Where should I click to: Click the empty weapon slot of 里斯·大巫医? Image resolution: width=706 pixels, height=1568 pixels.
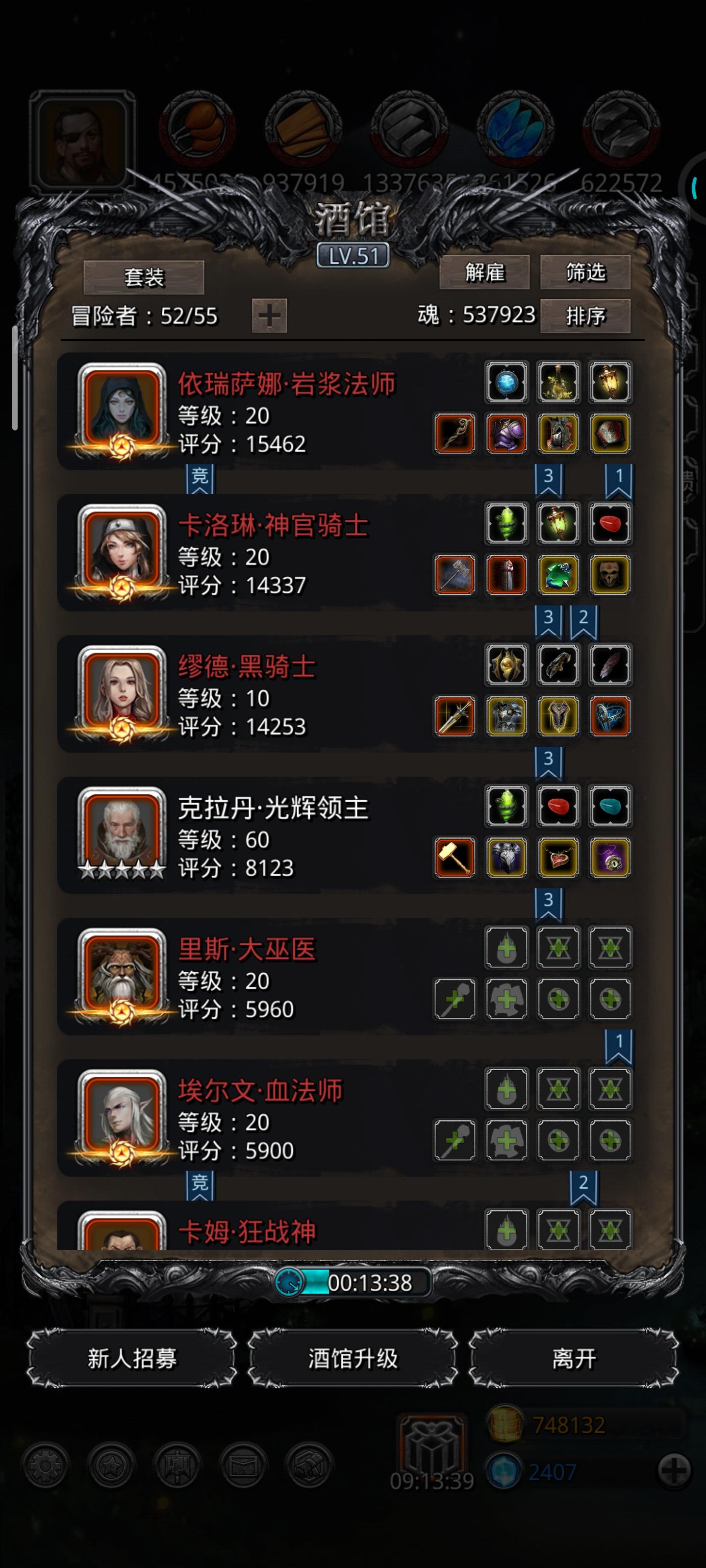(454, 998)
